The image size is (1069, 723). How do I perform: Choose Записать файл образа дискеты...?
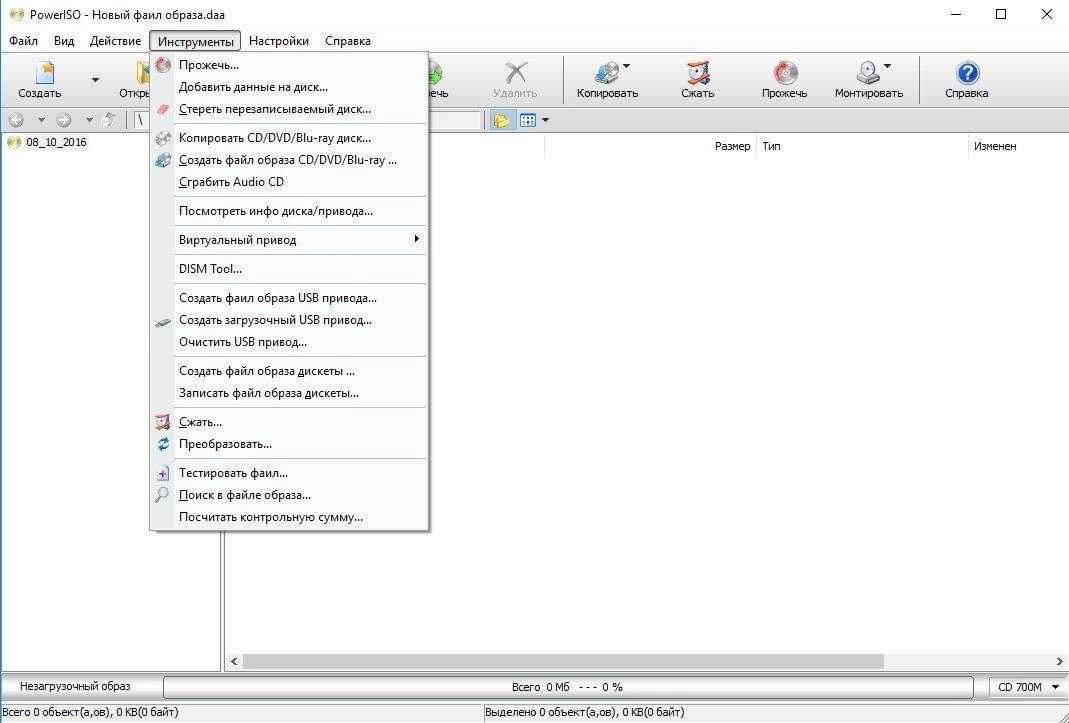click(x=290, y=394)
